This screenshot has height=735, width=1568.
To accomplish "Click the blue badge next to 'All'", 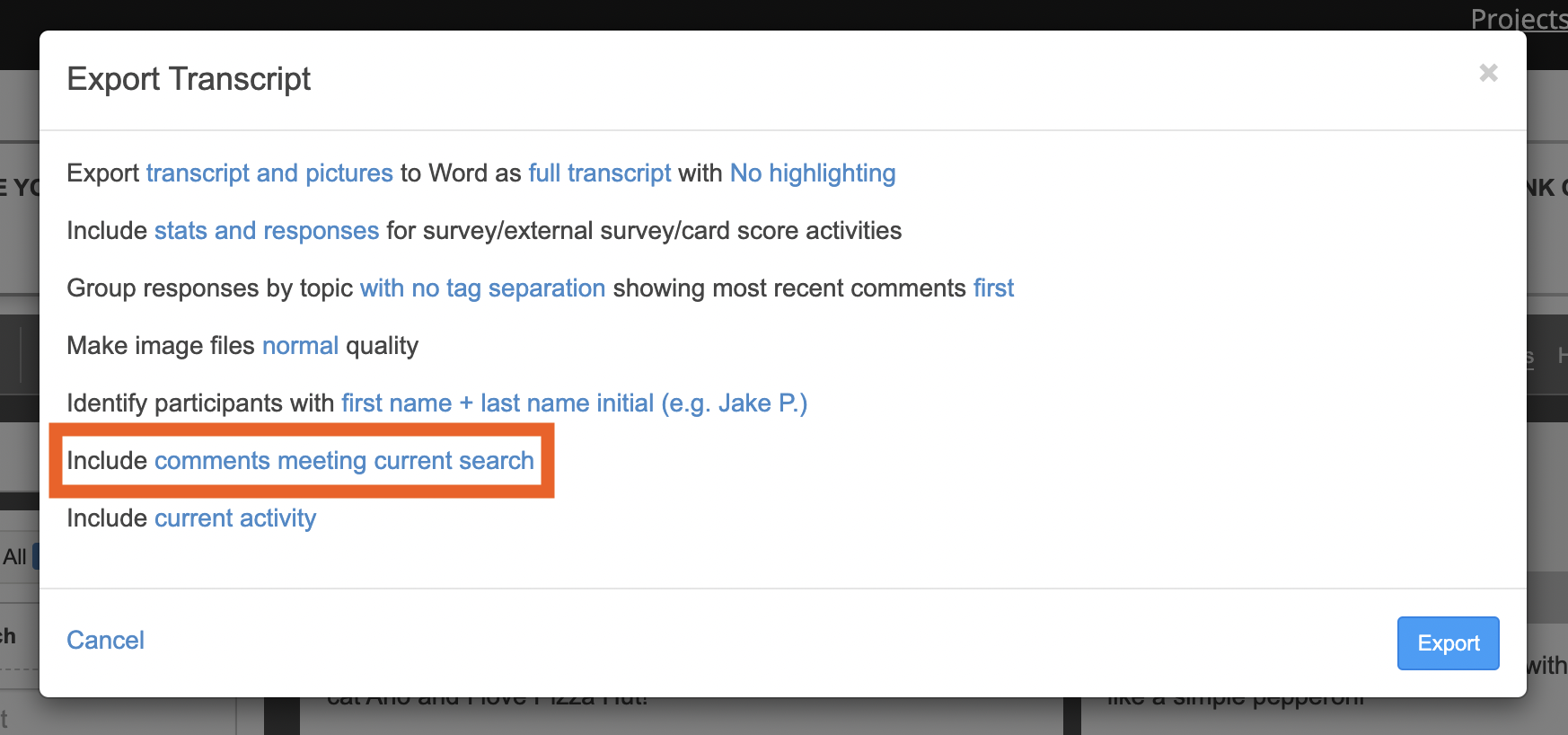I will click(36, 556).
